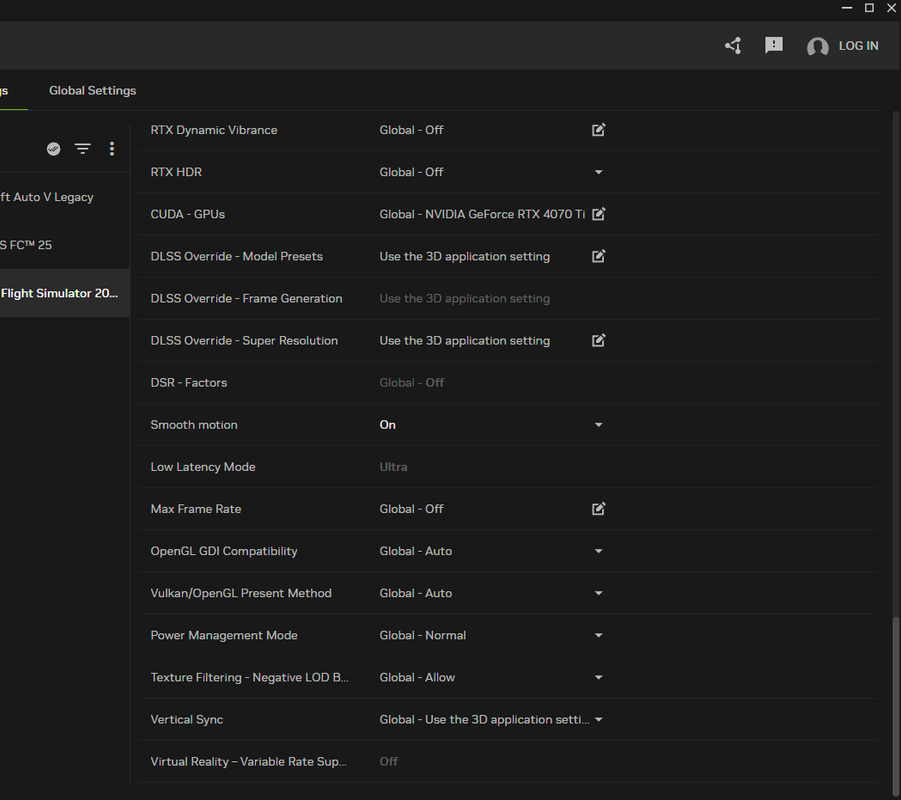Image resolution: width=901 pixels, height=800 pixels.
Task: Select Flight Simulator program entry
Action: tap(64, 293)
